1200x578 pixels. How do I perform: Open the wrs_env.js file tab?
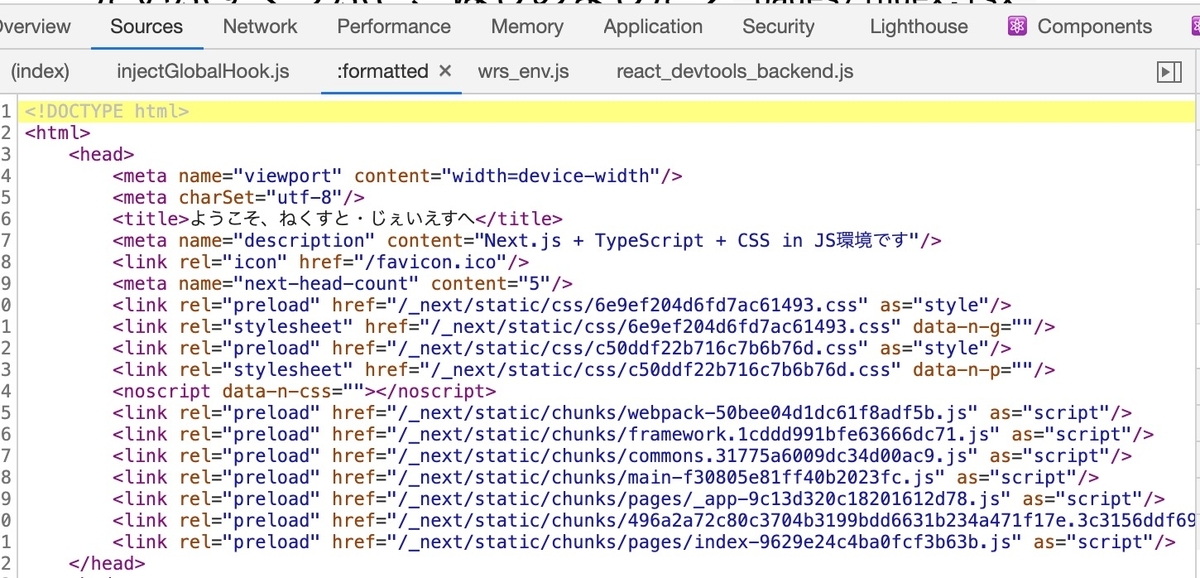(x=523, y=71)
